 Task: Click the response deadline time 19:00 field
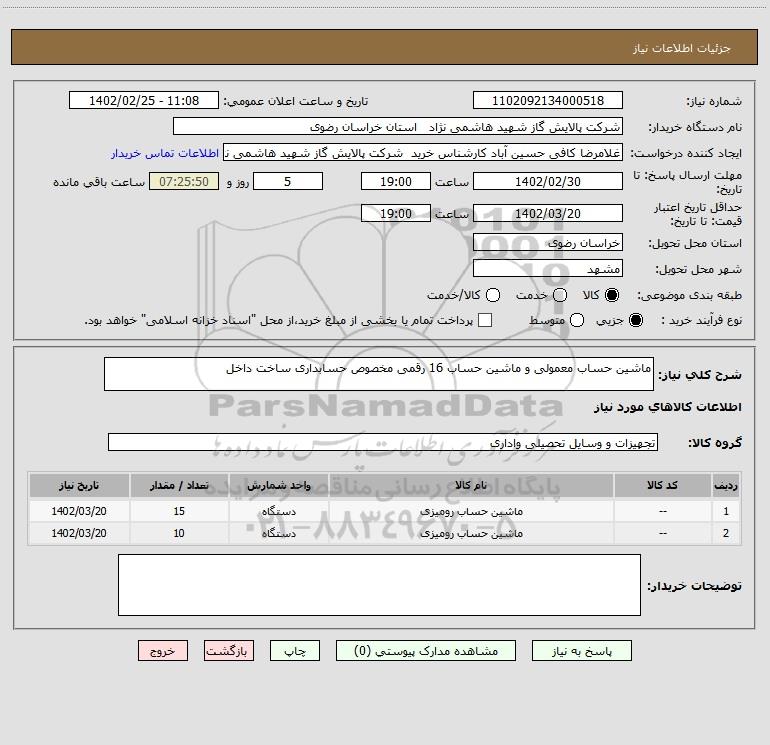[x=396, y=181]
